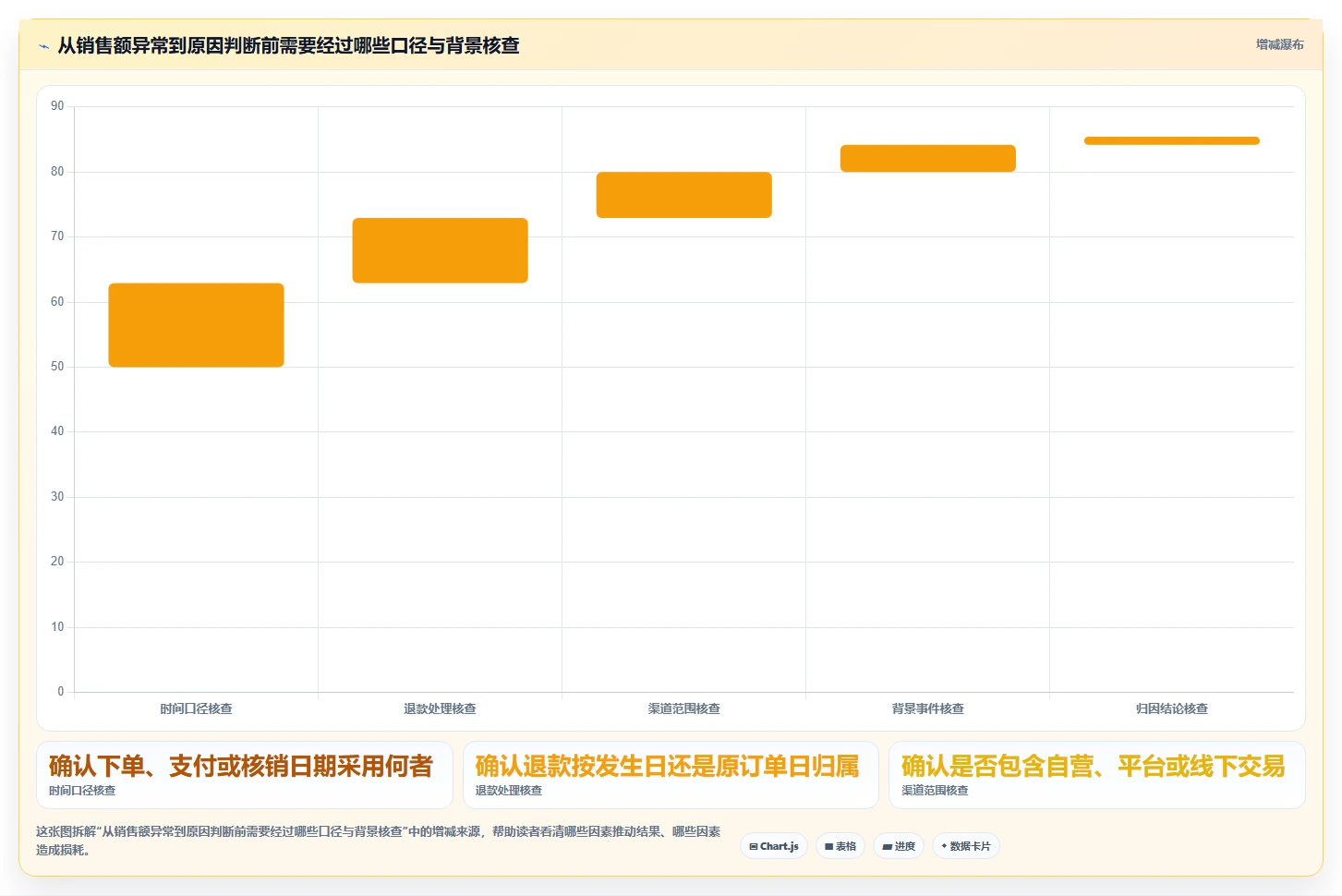Viewport: 1342px width, 896px height.
Task: Click the header icon beside the chart title
Action: (43, 46)
